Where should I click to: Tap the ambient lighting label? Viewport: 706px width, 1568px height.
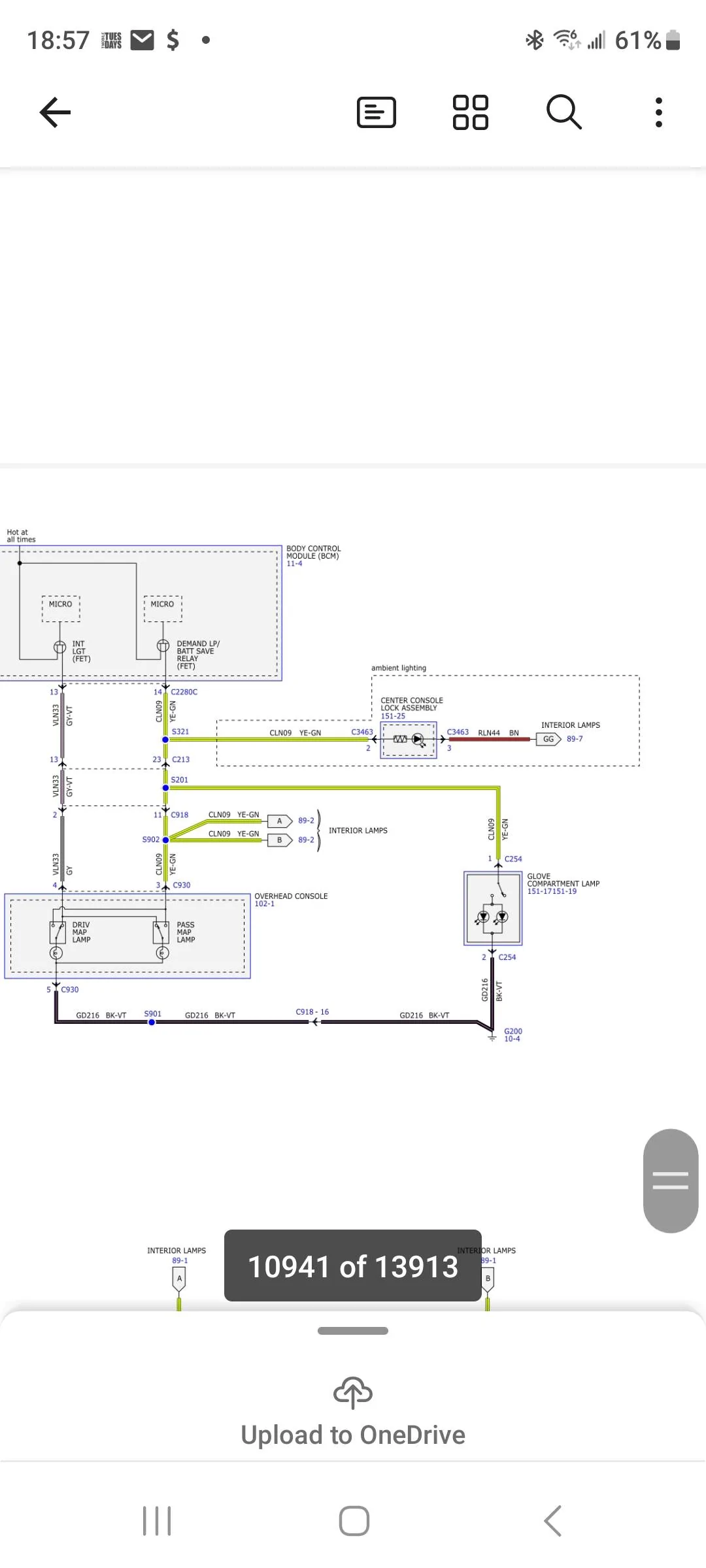[x=399, y=668]
